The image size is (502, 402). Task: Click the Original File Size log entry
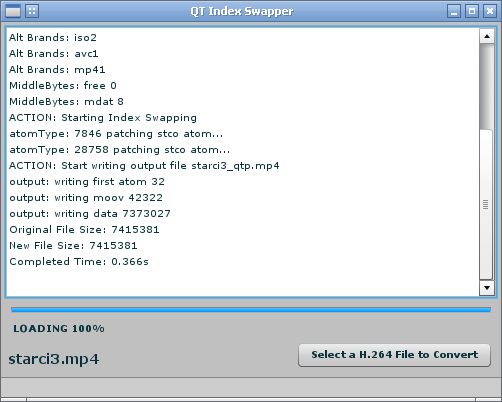(84, 230)
